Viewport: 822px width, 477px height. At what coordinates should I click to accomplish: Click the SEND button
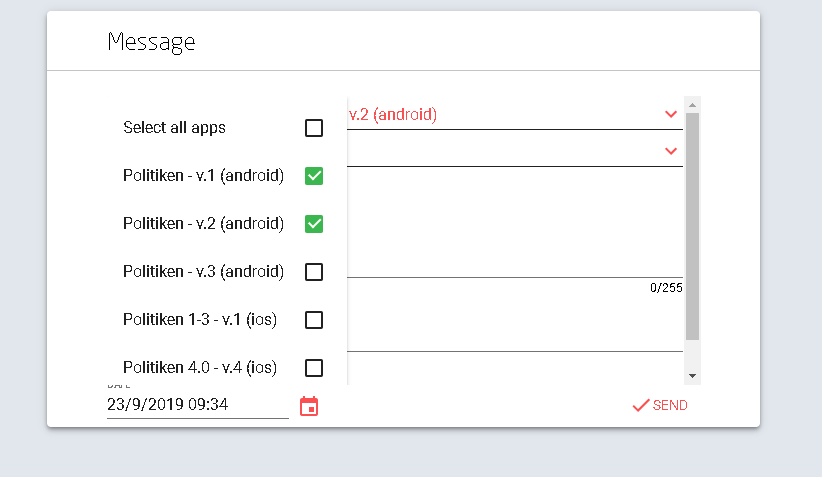(660, 405)
